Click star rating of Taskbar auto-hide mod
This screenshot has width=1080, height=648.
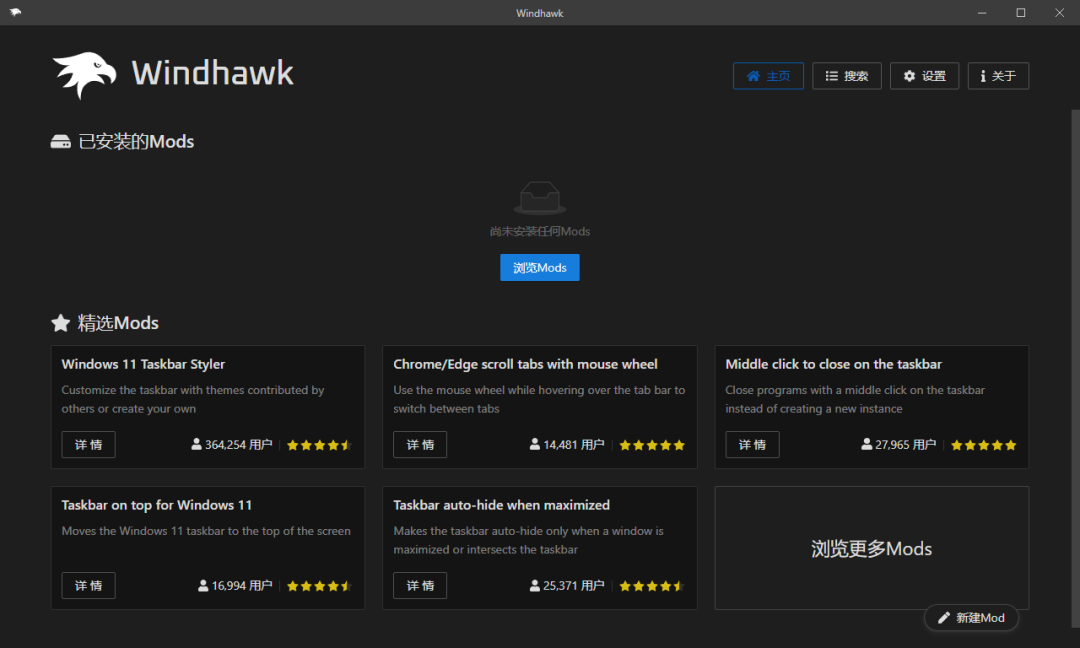click(652, 586)
